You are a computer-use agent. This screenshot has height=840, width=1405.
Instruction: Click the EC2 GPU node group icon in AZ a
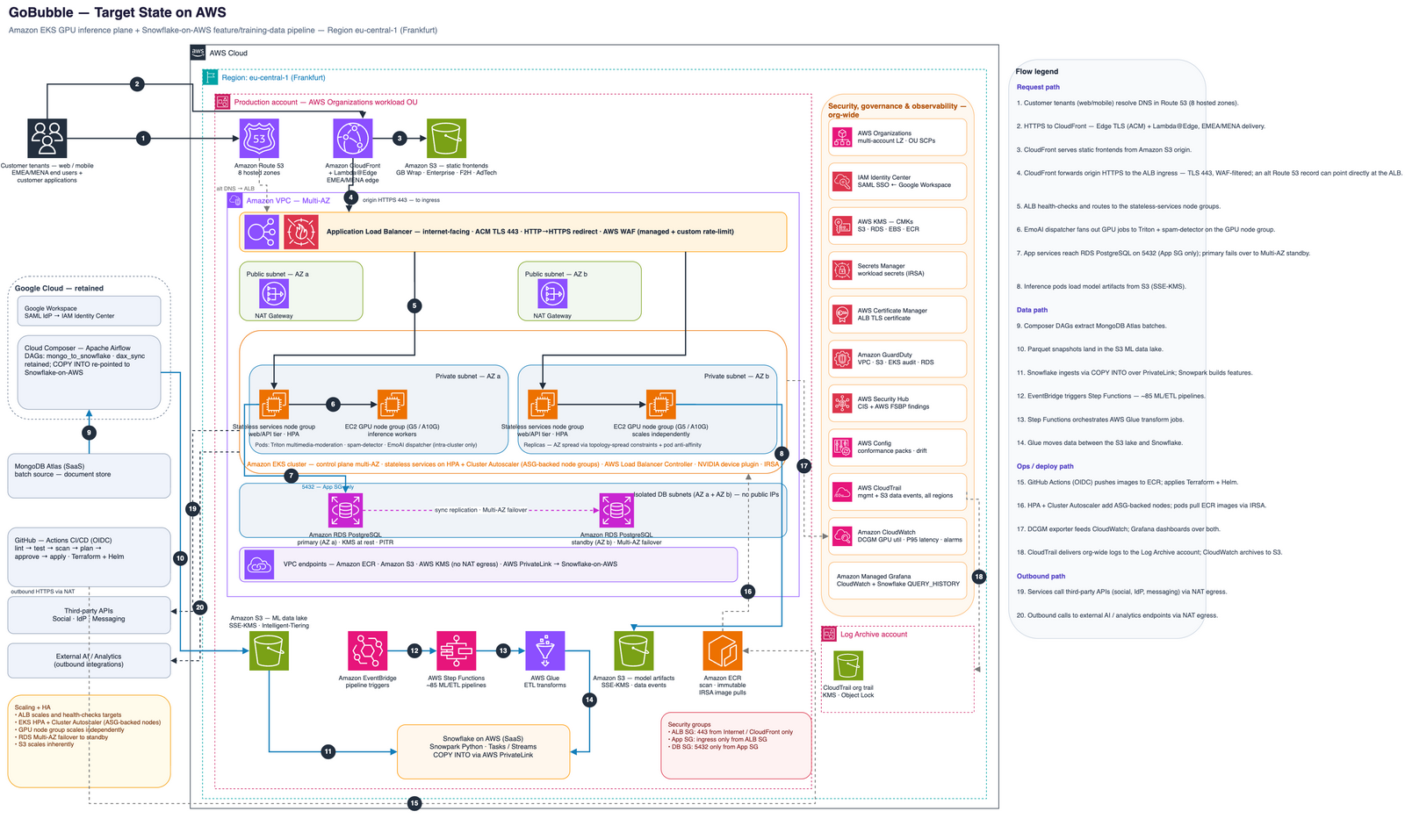(x=392, y=405)
